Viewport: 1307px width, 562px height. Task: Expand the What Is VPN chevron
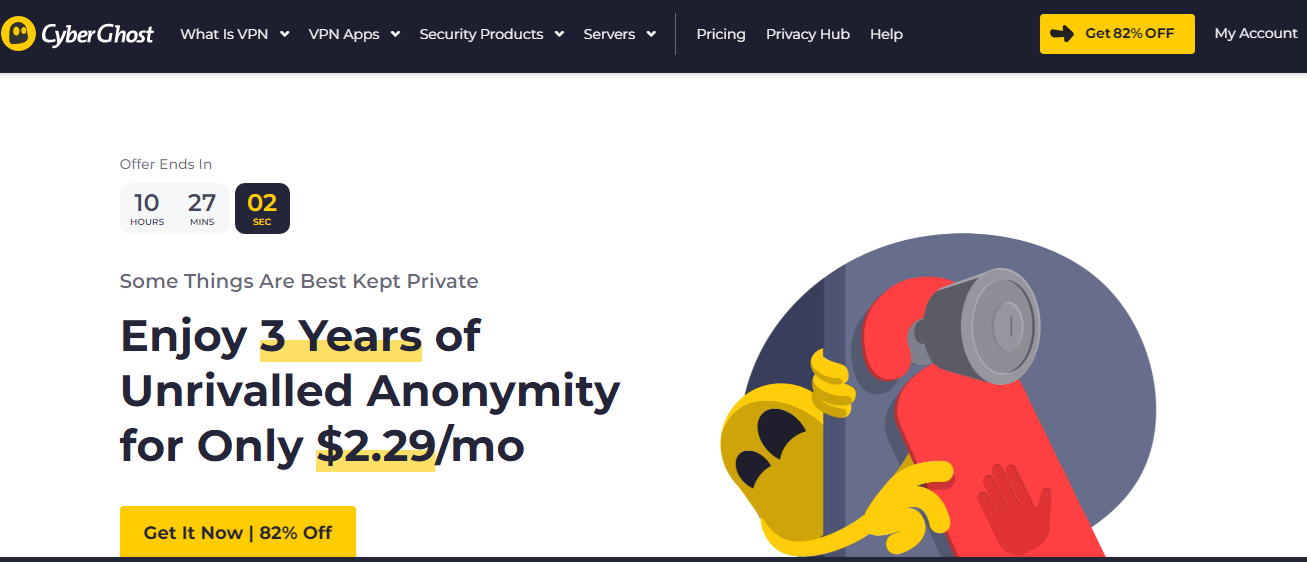point(284,34)
